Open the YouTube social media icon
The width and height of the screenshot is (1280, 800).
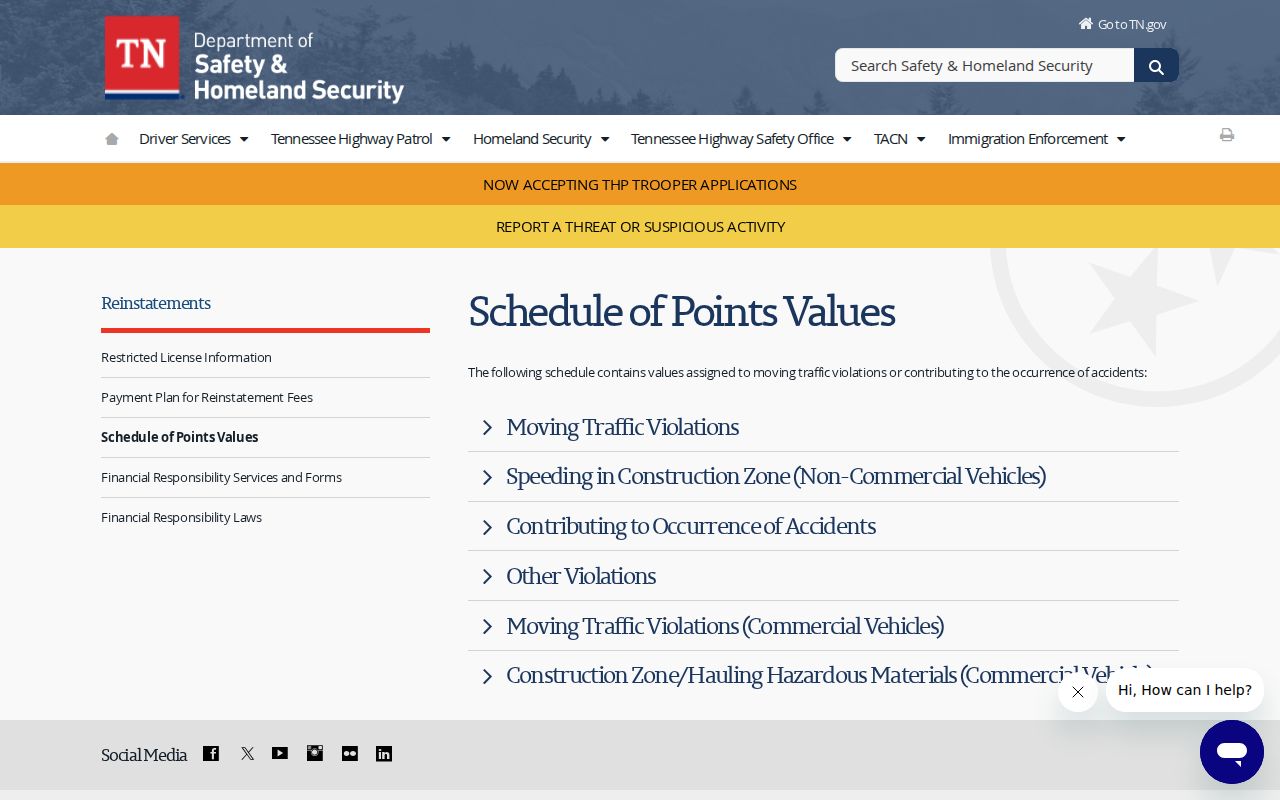[x=280, y=753]
